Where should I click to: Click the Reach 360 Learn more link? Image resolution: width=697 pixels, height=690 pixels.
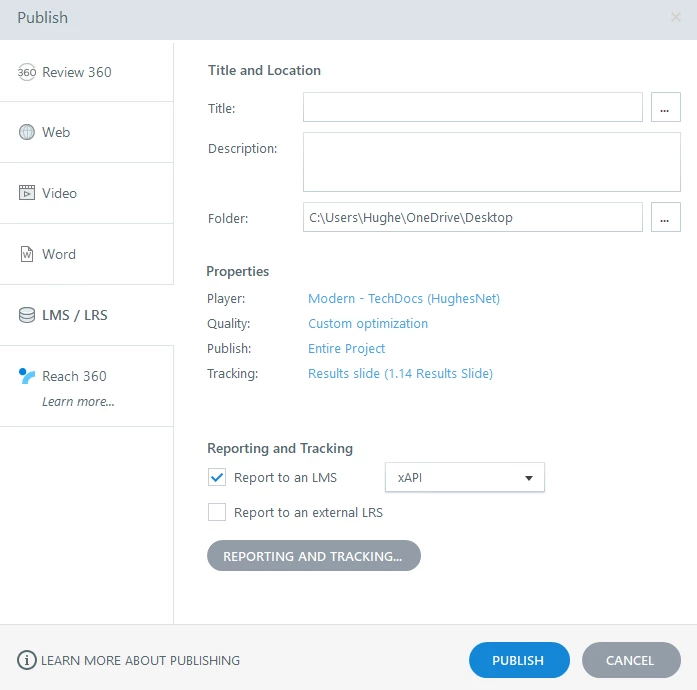78,402
